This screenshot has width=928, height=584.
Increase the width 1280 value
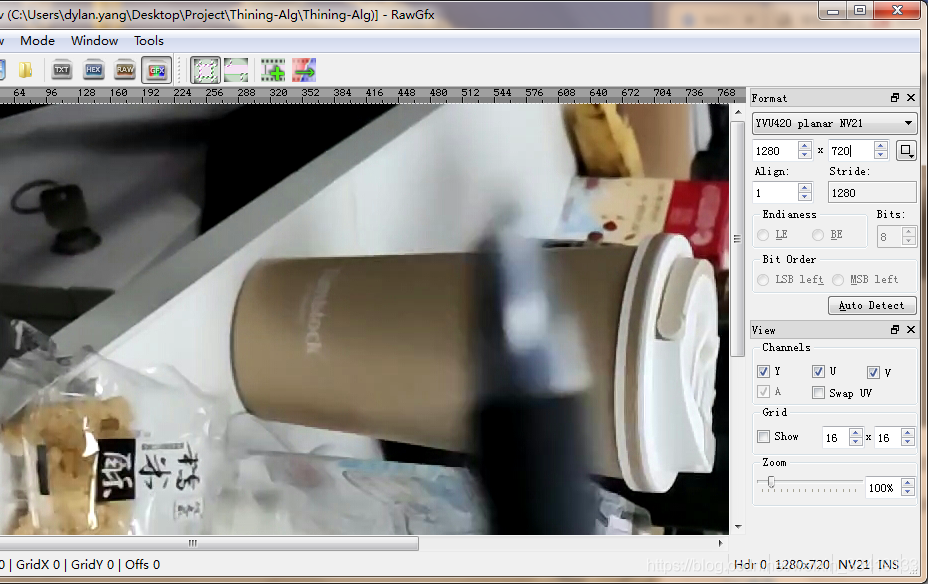pyautogui.click(x=804, y=146)
